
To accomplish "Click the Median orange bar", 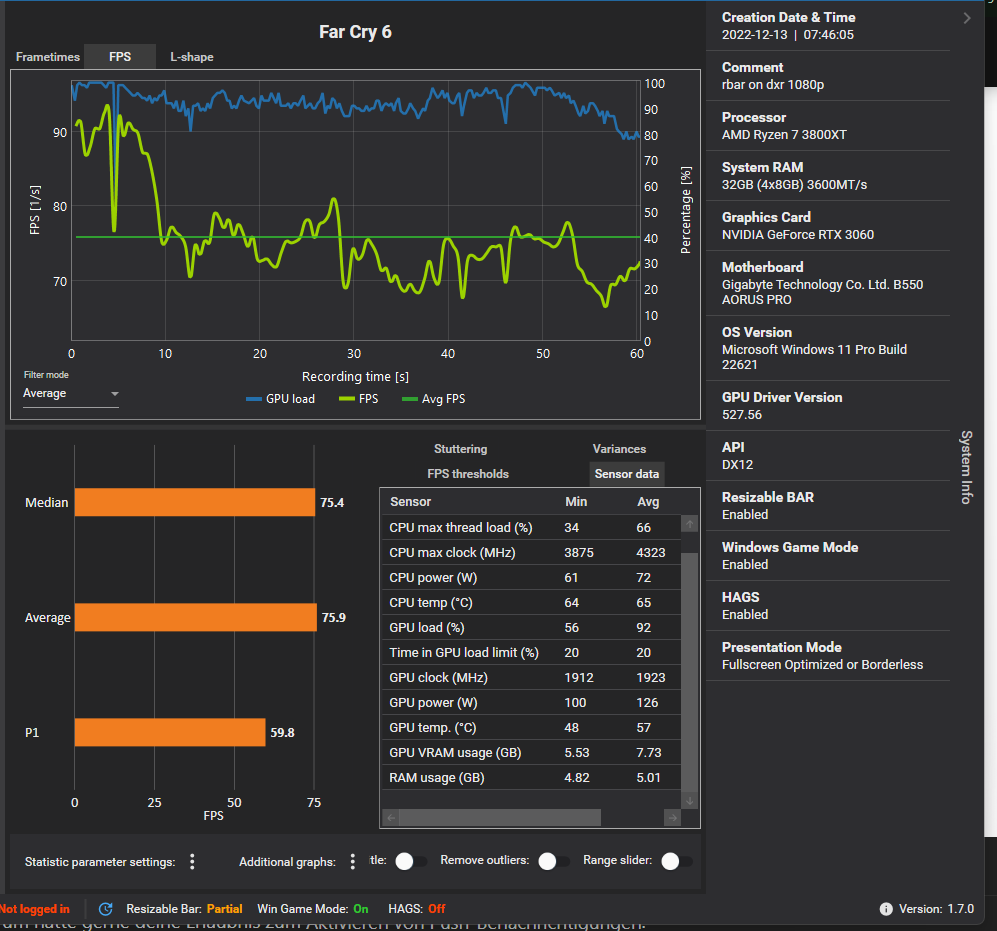I will (195, 502).
